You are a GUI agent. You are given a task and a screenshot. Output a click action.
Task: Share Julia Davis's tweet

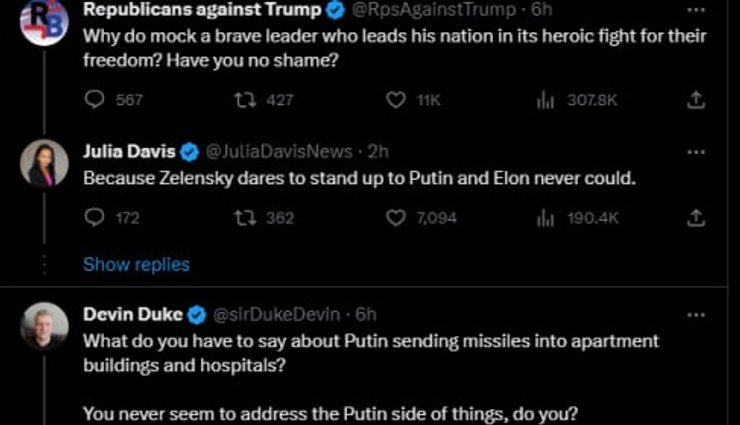pyautogui.click(x=697, y=217)
